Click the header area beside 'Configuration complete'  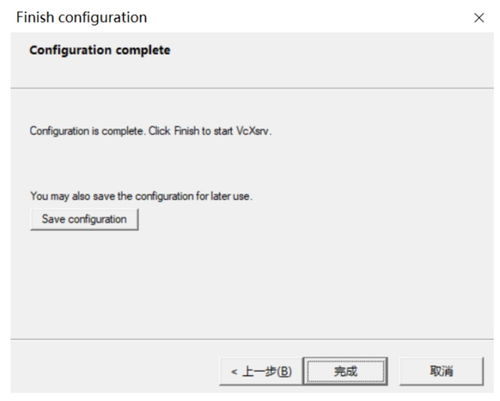(x=330, y=60)
